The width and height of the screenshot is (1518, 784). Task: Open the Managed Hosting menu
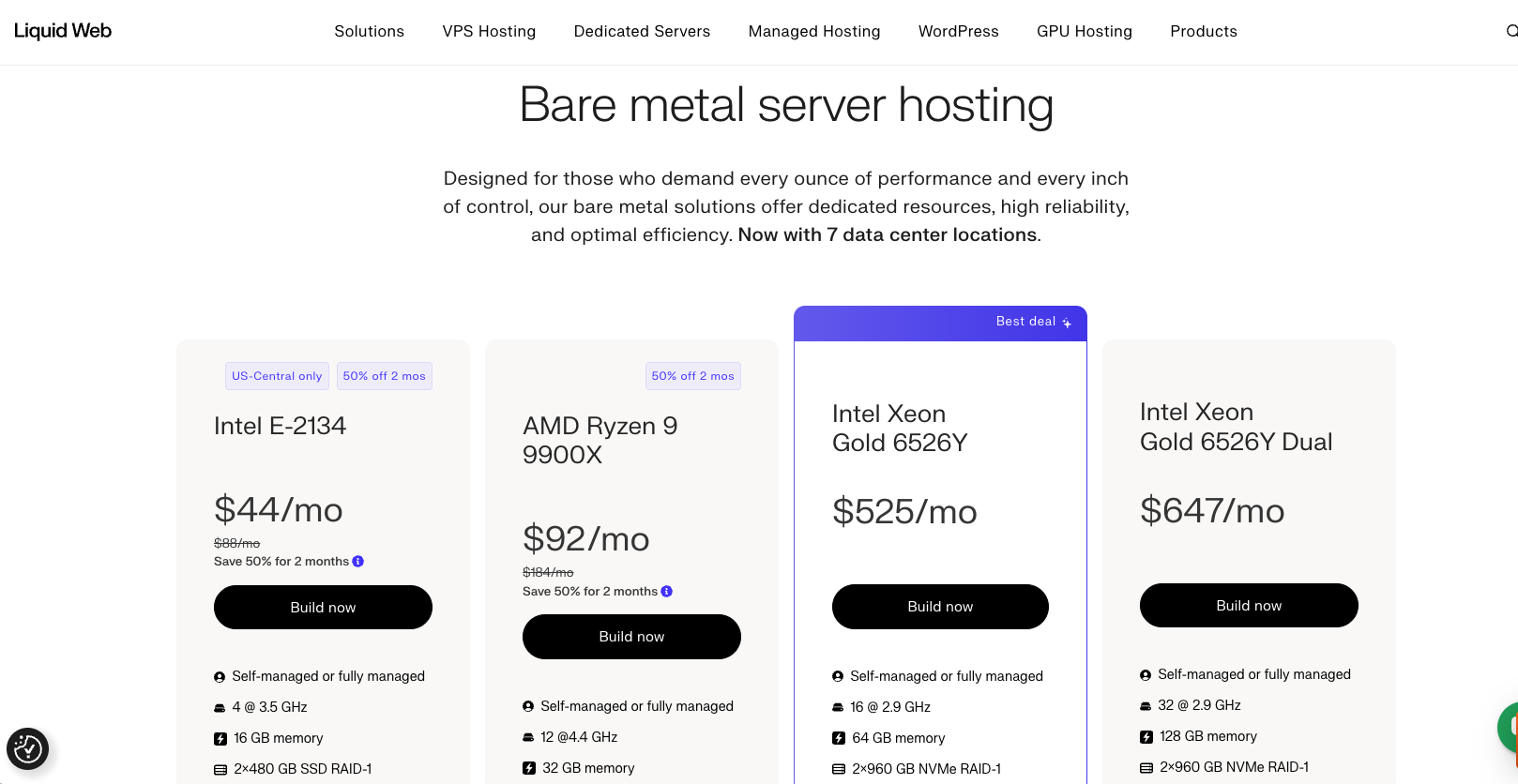coord(814,31)
